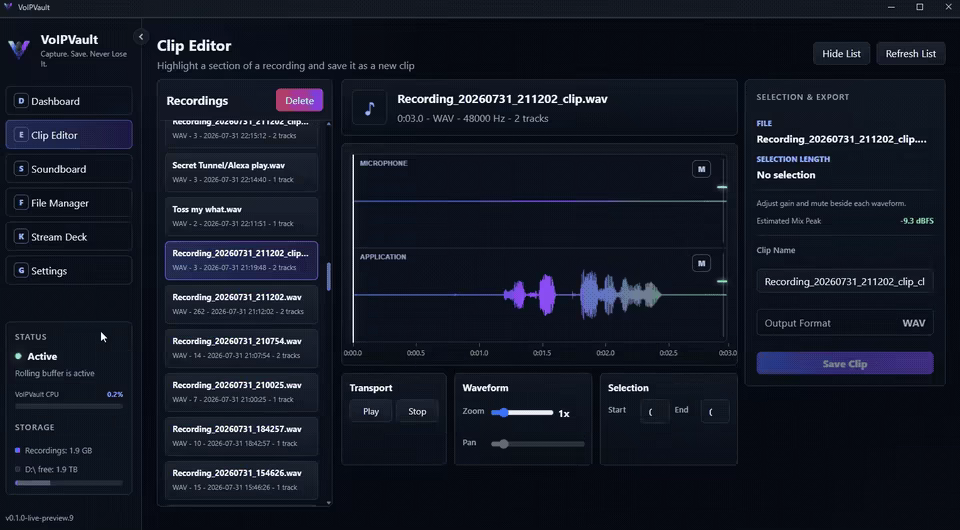
Task: Open the Clip Editor page
Action: click(x=69, y=135)
